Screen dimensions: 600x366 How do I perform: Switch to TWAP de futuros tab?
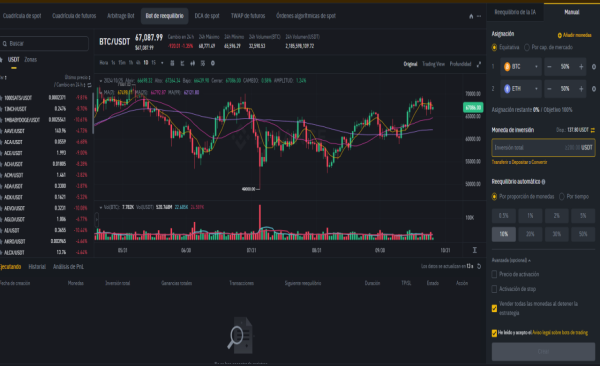248,16
